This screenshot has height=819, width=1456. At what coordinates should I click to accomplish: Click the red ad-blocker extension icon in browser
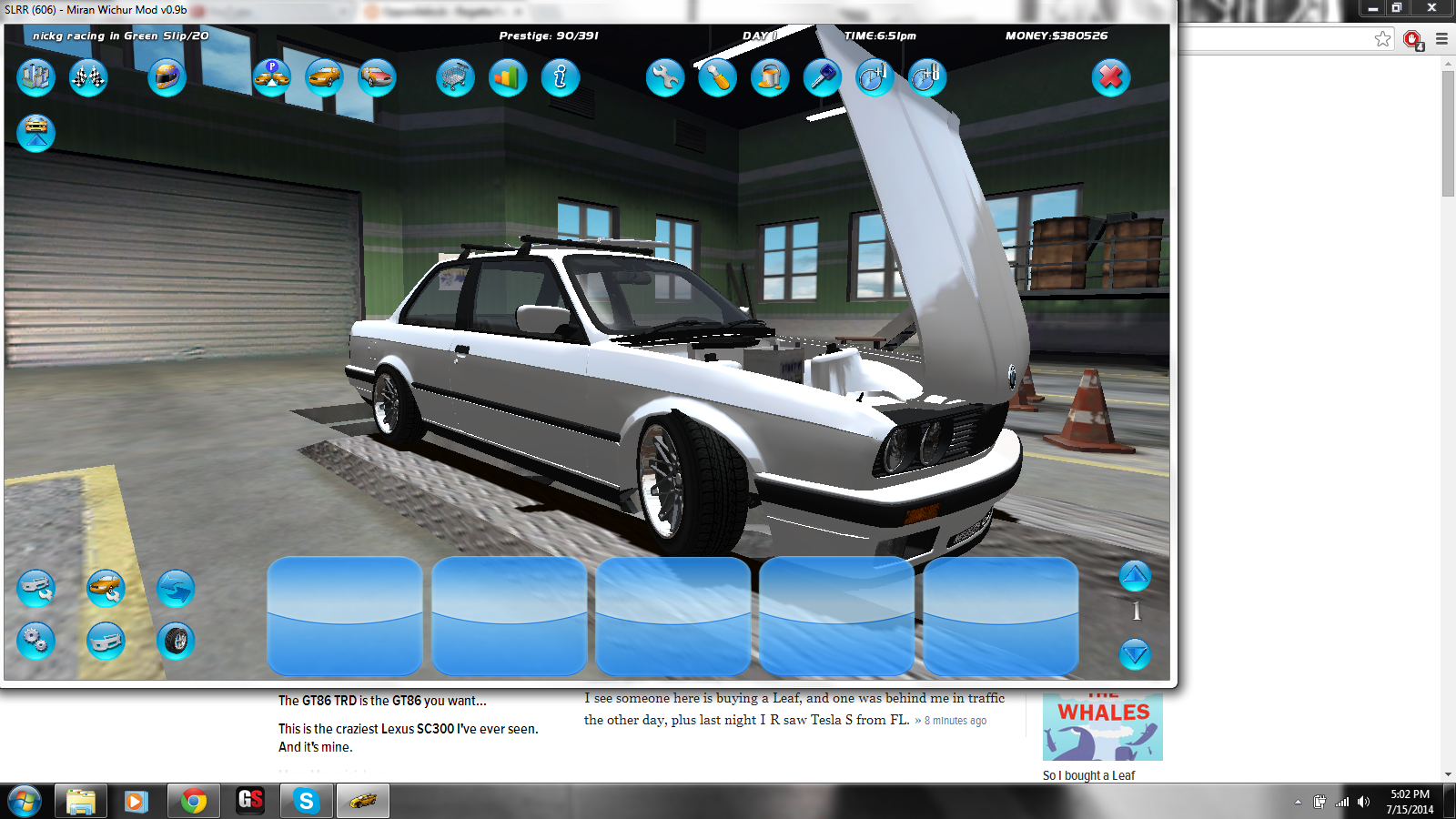[x=1412, y=39]
